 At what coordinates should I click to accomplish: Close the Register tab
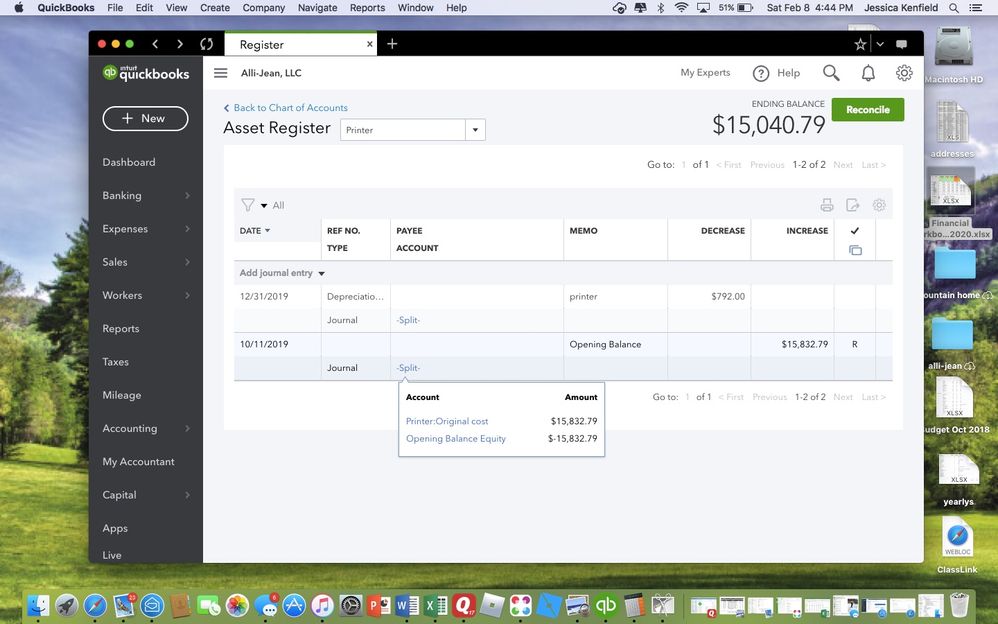coord(370,44)
